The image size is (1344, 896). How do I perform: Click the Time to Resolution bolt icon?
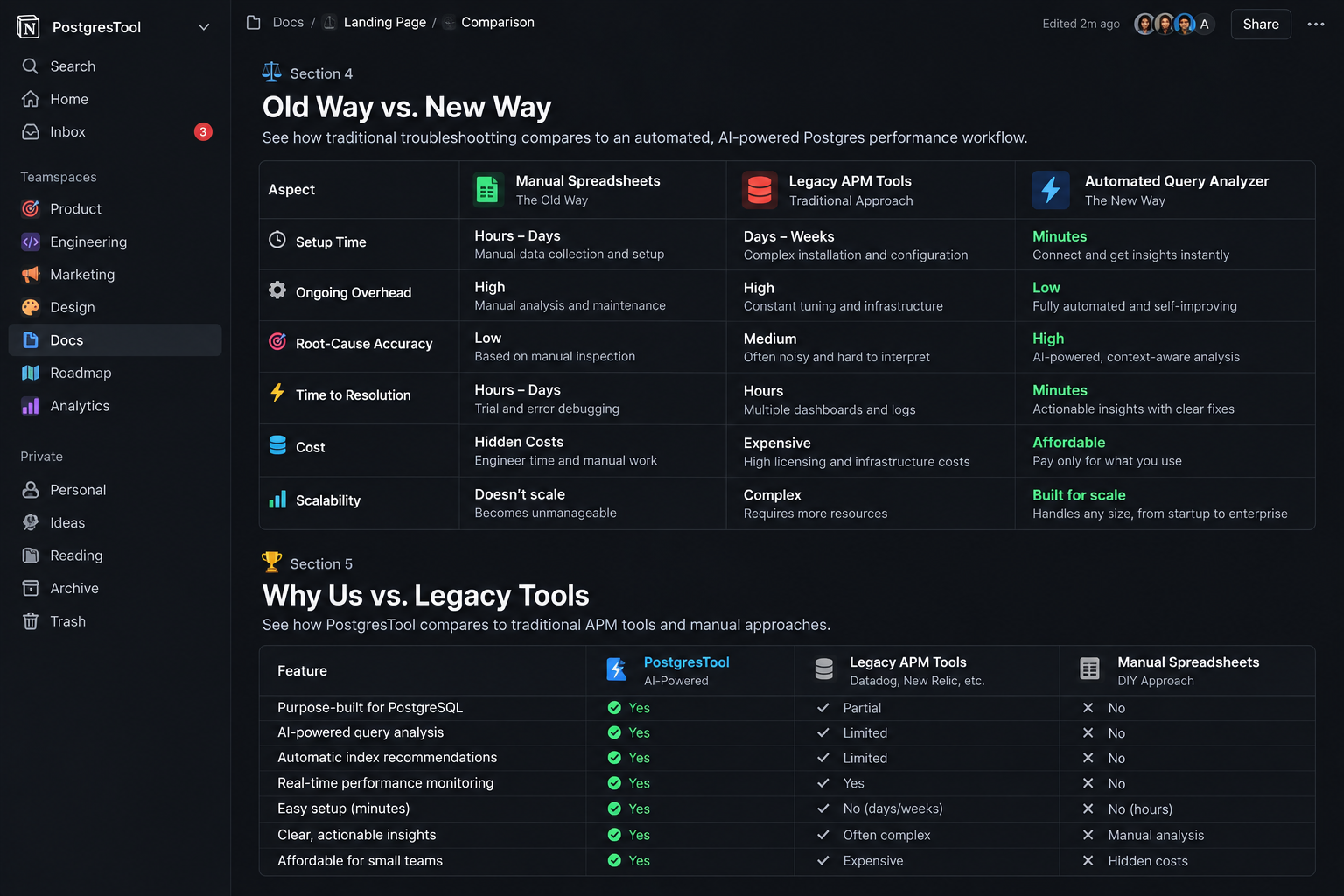277,393
